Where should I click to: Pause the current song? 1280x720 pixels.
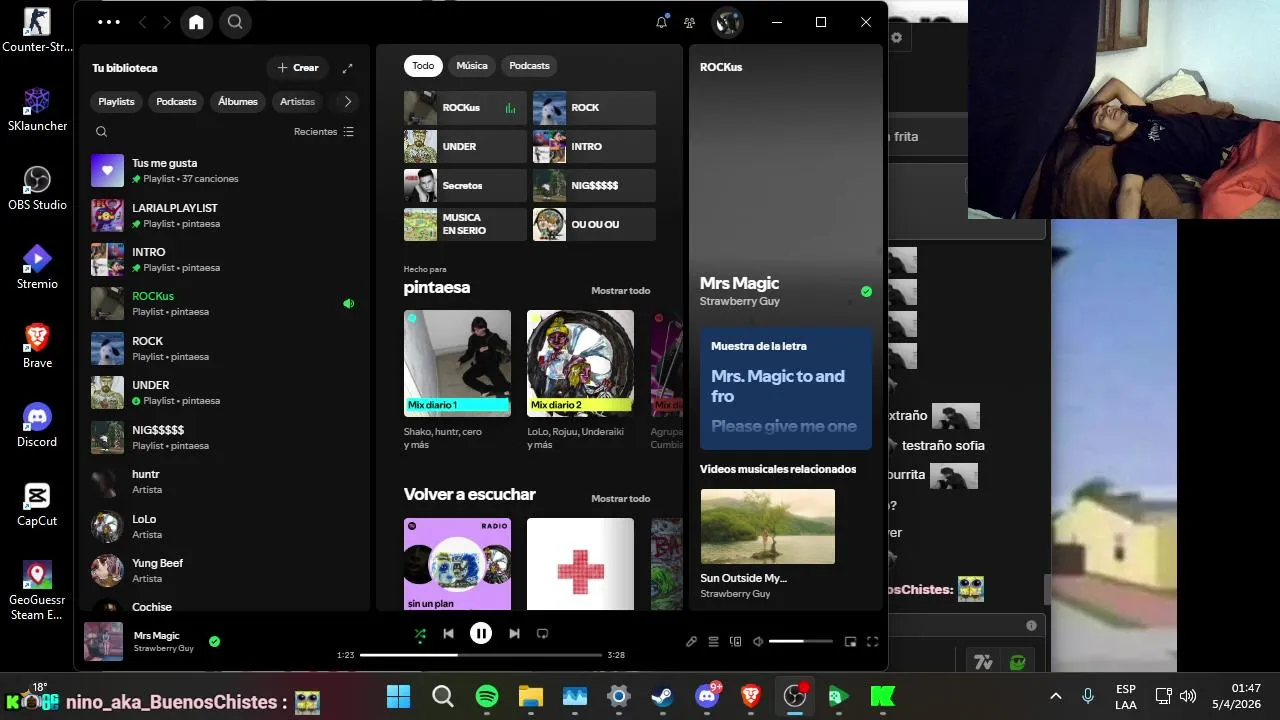click(x=481, y=633)
